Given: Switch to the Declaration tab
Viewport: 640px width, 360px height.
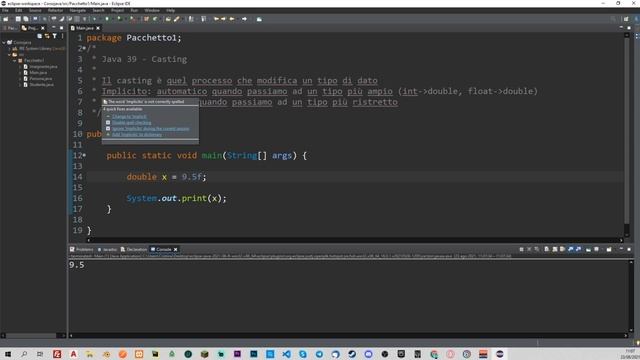Looking at the screenshot, I should (133, 249).
